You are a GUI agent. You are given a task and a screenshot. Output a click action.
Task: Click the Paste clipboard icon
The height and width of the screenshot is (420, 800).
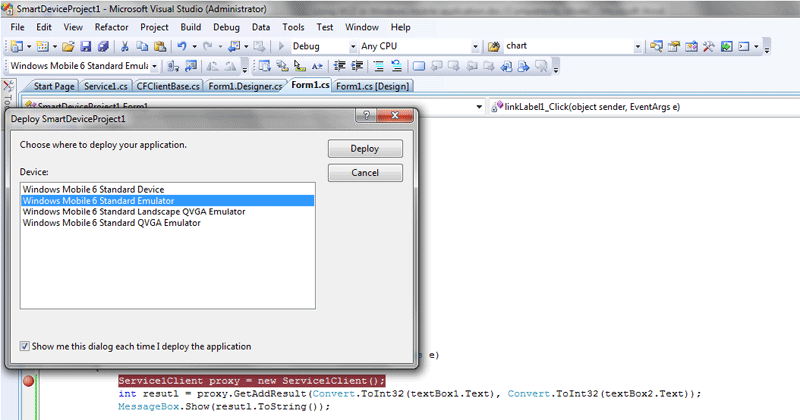pyautogui.click(x=160, y=46)
